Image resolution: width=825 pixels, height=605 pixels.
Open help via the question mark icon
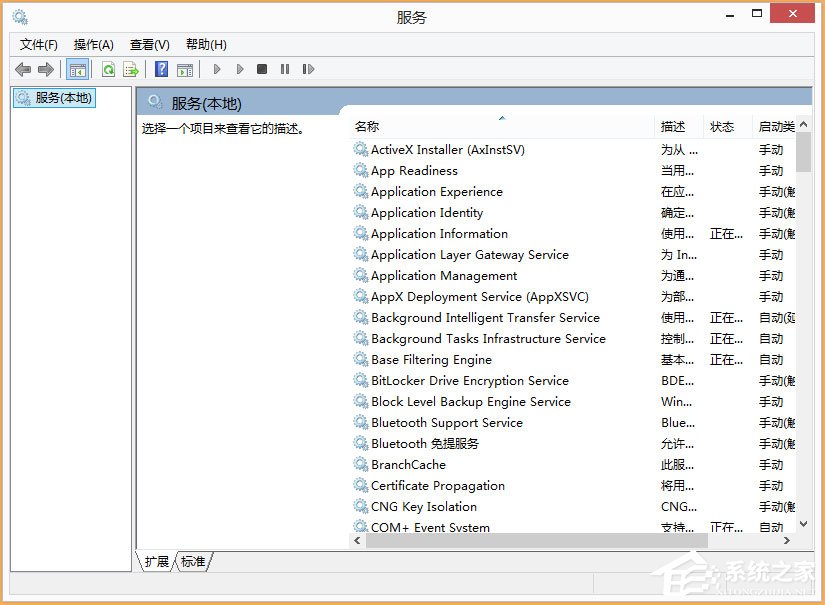pyautogui.click(x=161, y=68)
